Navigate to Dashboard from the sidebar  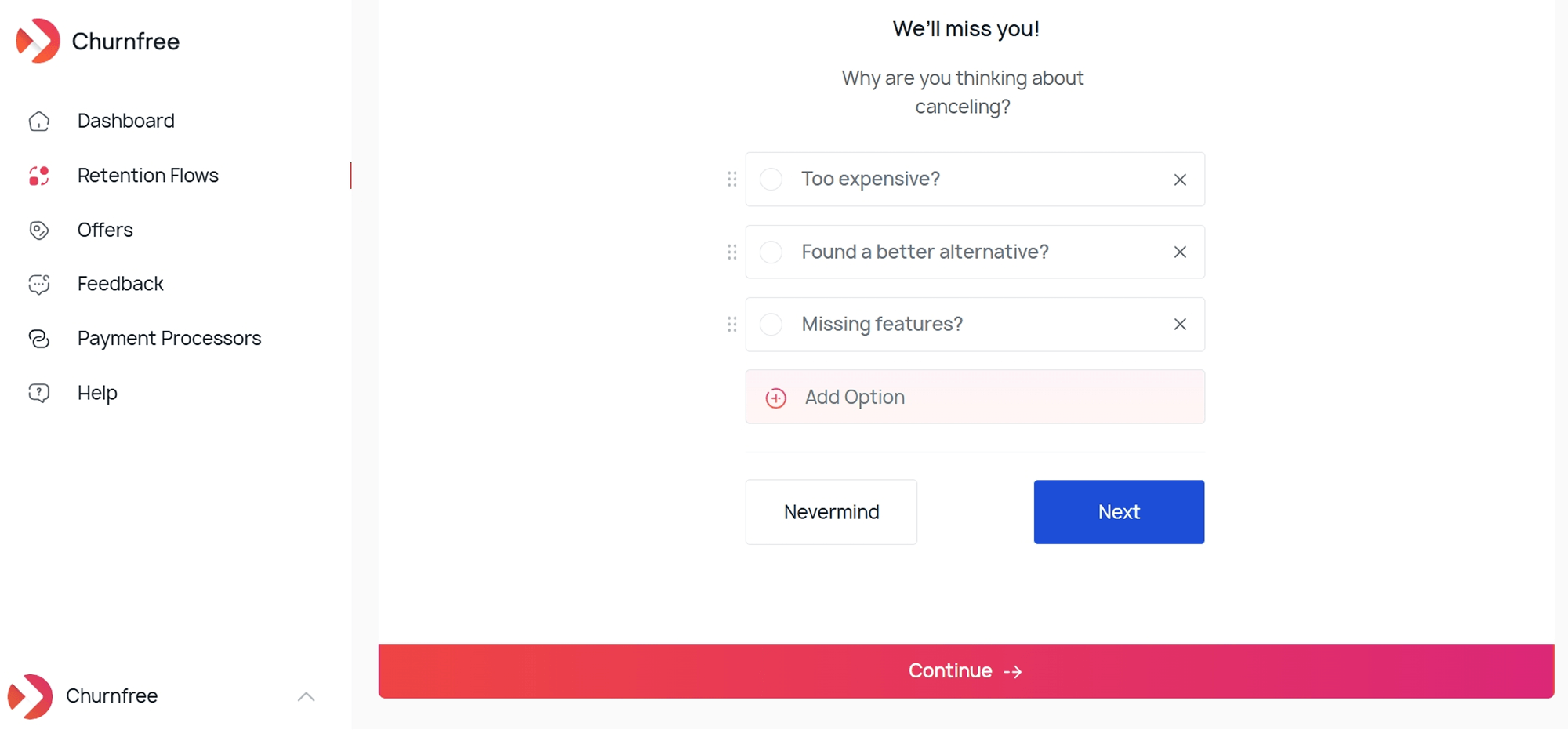tap(125, 120)
